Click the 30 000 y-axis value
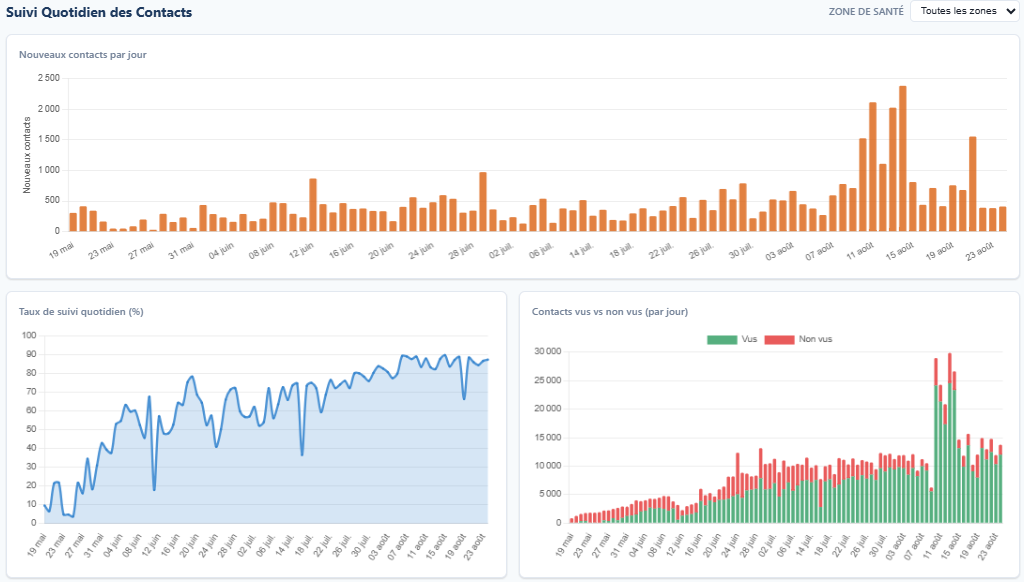The height and width of the screenshot is (582, 1024). coord(548,351)
